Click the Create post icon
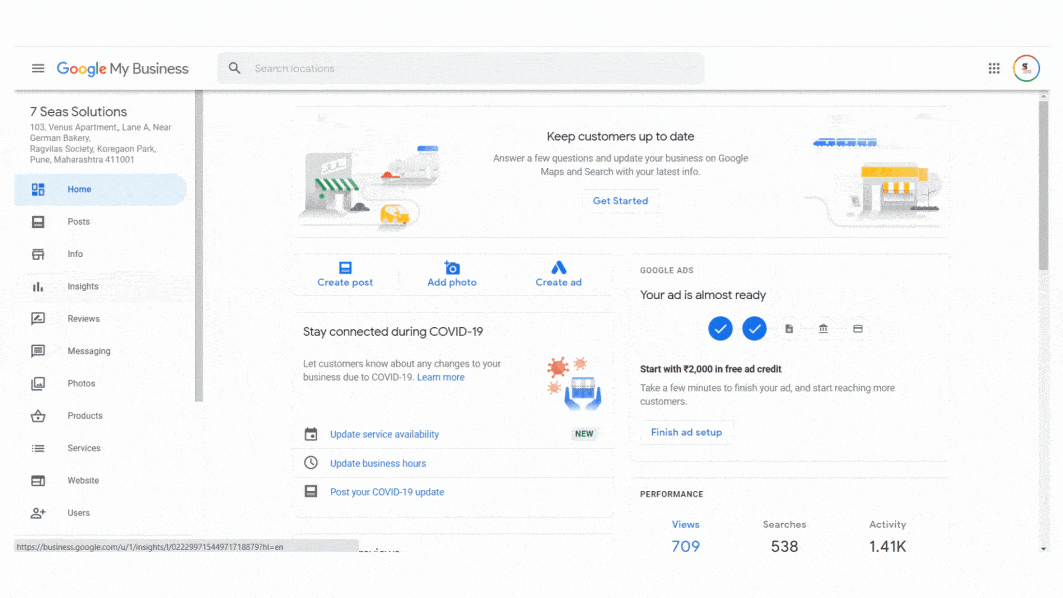 pyautogui.click(x=345, y=268)
